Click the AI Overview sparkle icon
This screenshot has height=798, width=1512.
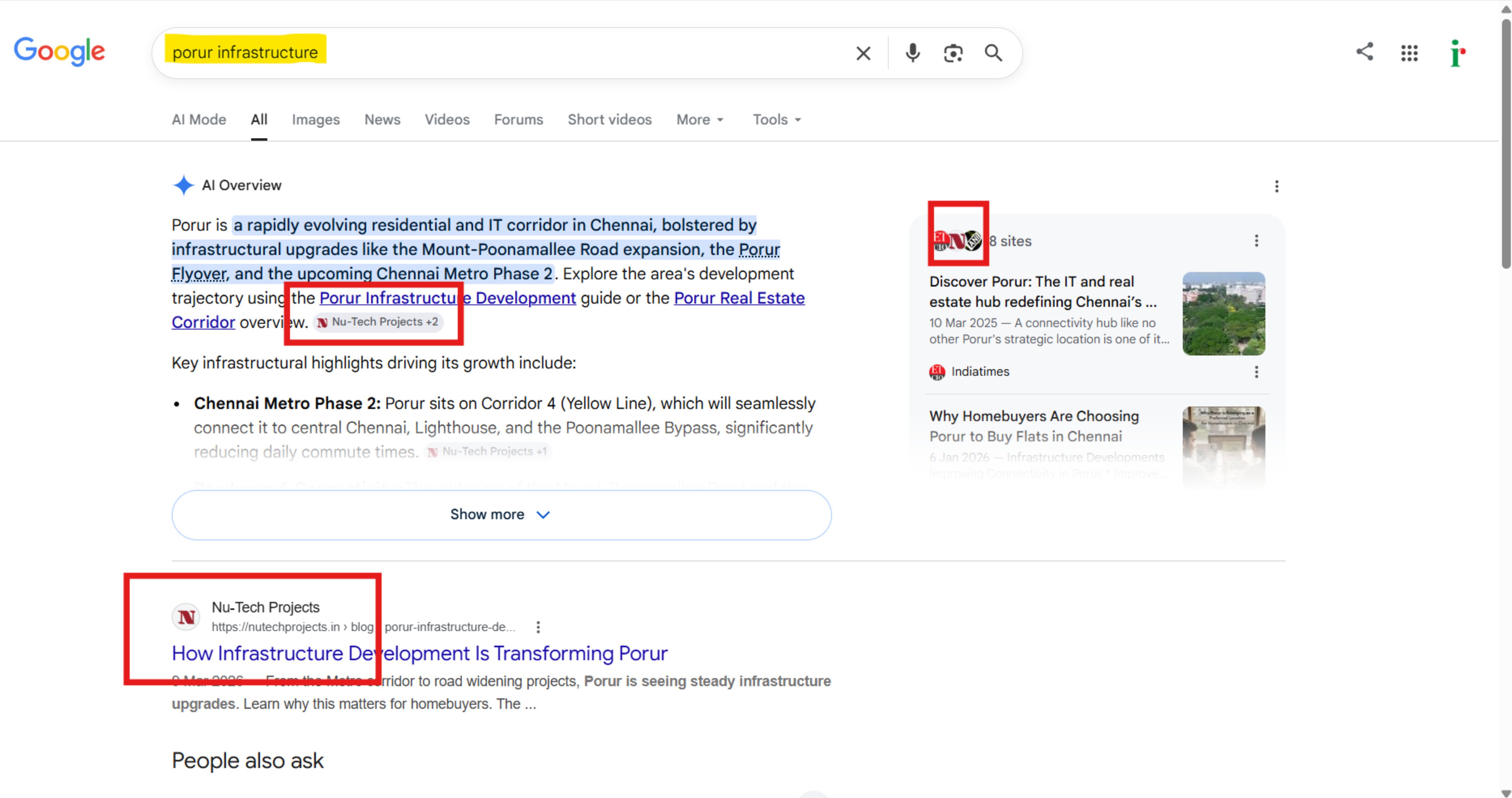pyautogui.click(x=183, y=185)
